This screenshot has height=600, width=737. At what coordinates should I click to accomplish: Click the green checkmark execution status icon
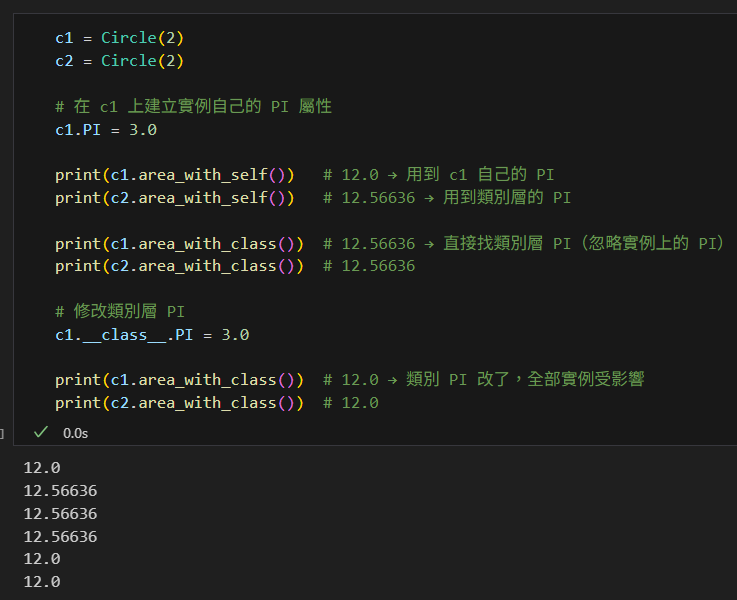[x=41, y=432]
